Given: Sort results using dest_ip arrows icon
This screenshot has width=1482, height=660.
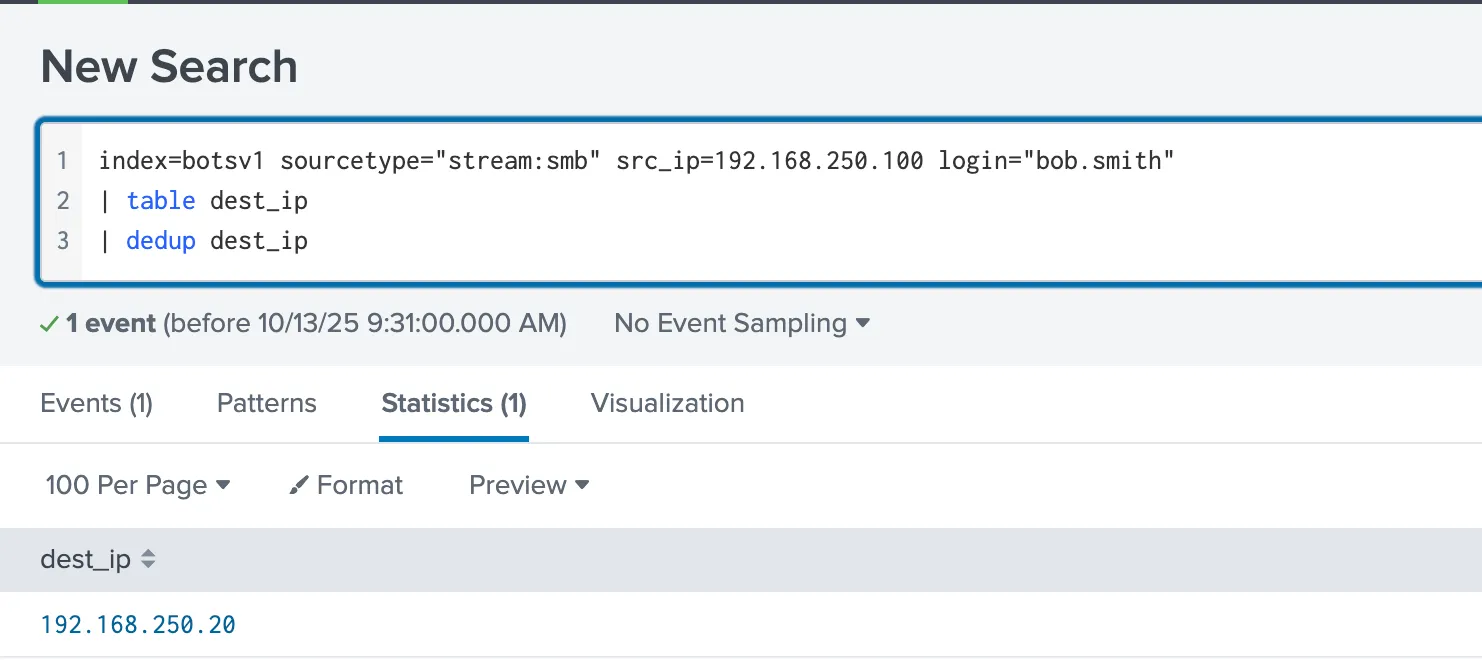Looking at the screenshot, I should click(x=148, y=560).
